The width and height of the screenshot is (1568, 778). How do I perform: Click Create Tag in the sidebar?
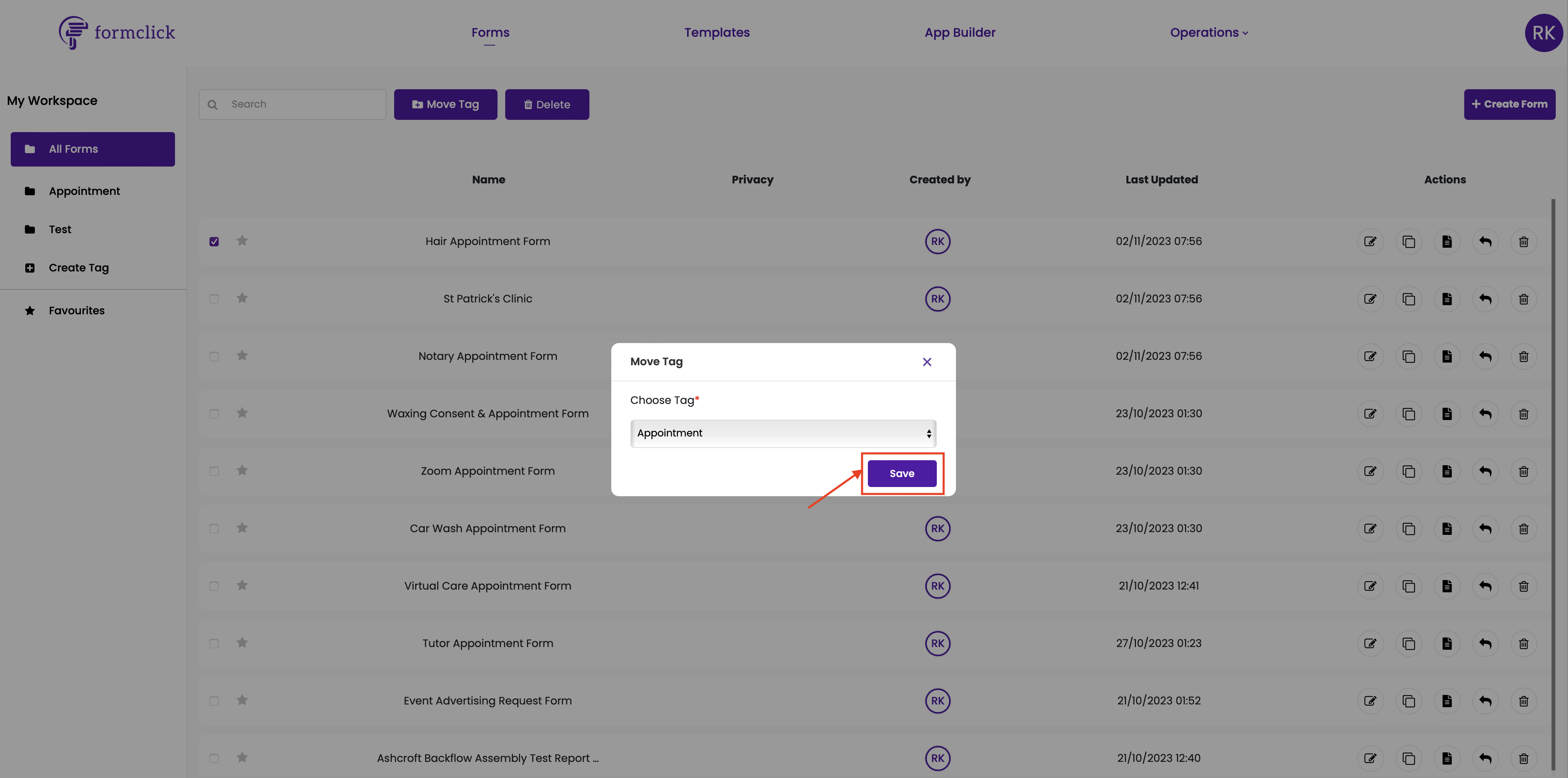(79, 268)
